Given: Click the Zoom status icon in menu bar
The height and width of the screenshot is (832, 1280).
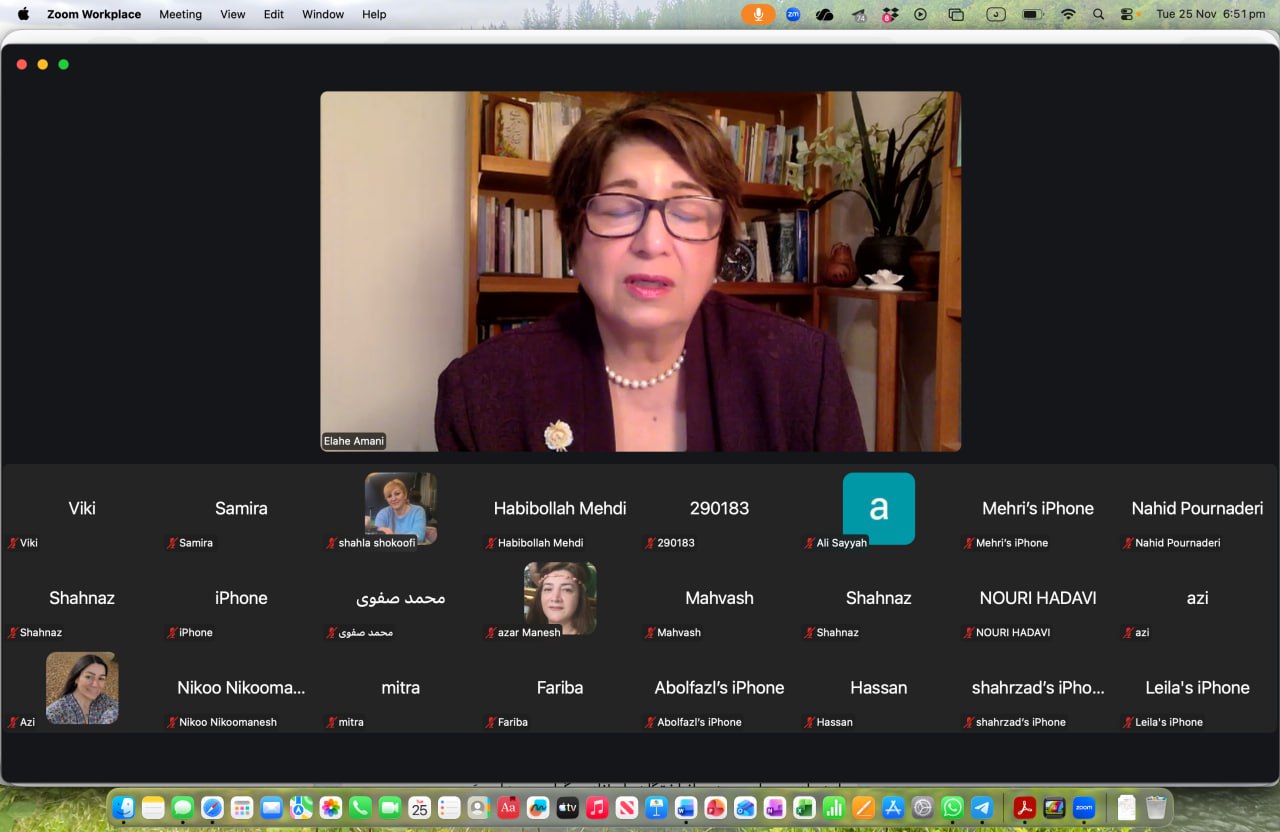Looking at the screenshot, I should click(x=792, y=14).
